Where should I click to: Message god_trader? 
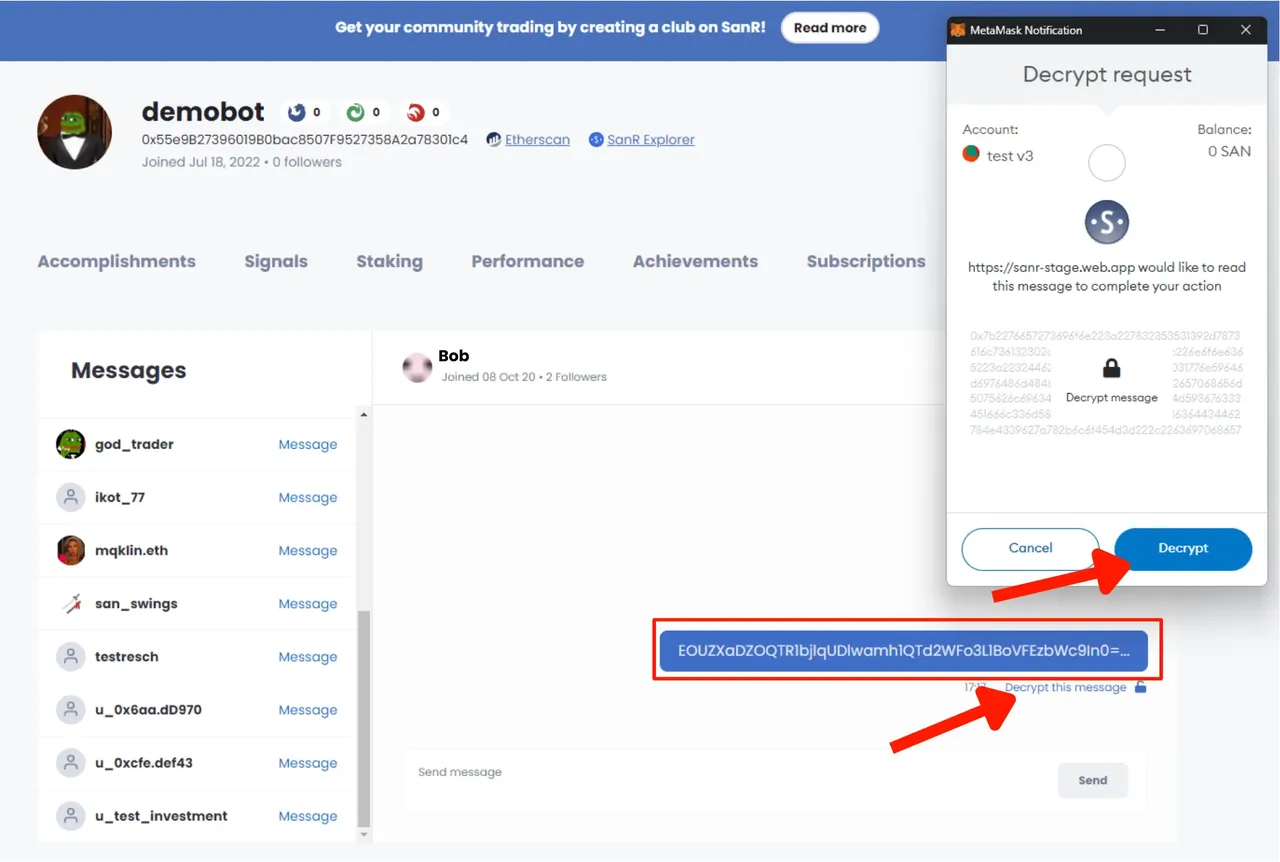308,444
